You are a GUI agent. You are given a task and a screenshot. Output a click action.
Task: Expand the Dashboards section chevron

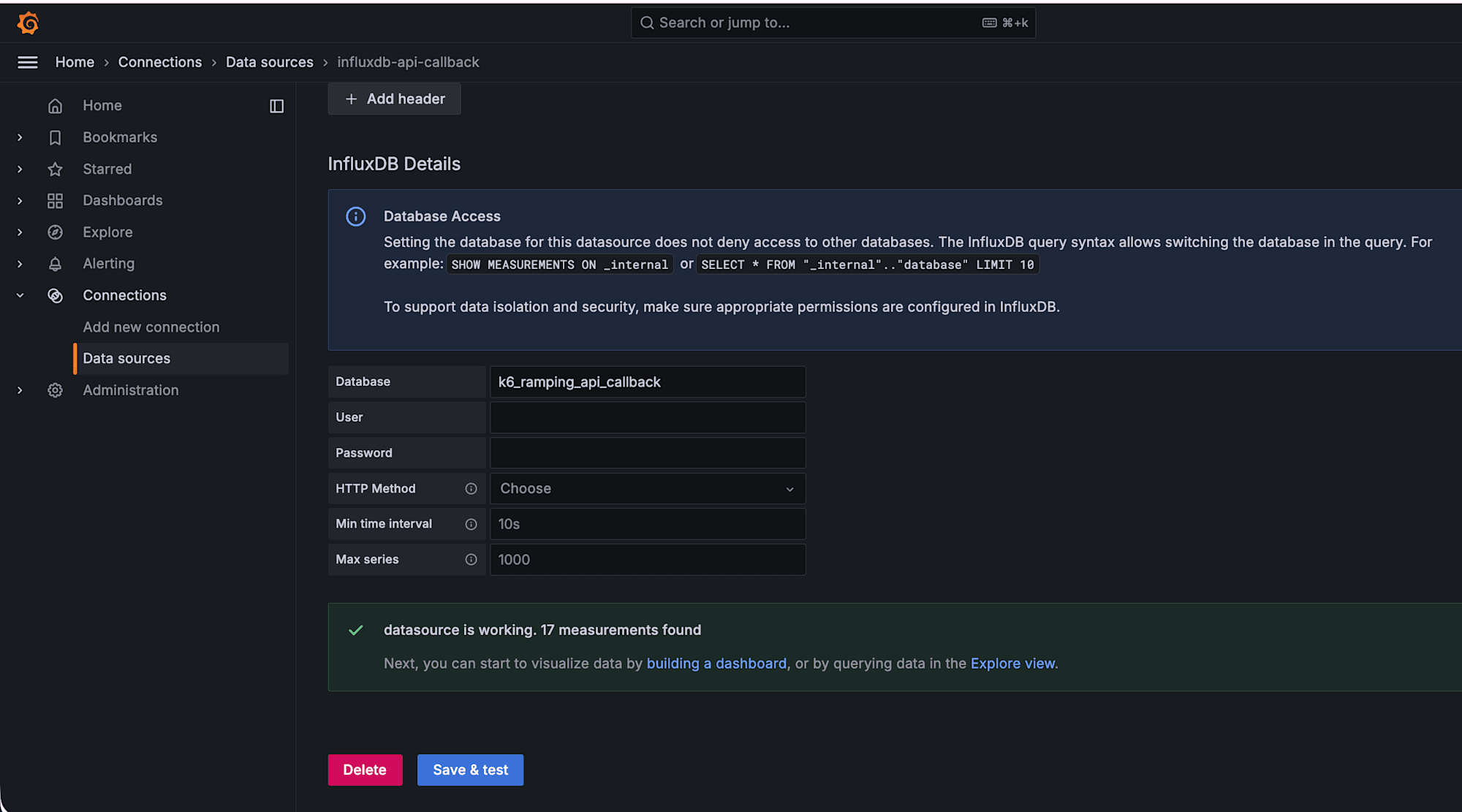pos(20,201)
